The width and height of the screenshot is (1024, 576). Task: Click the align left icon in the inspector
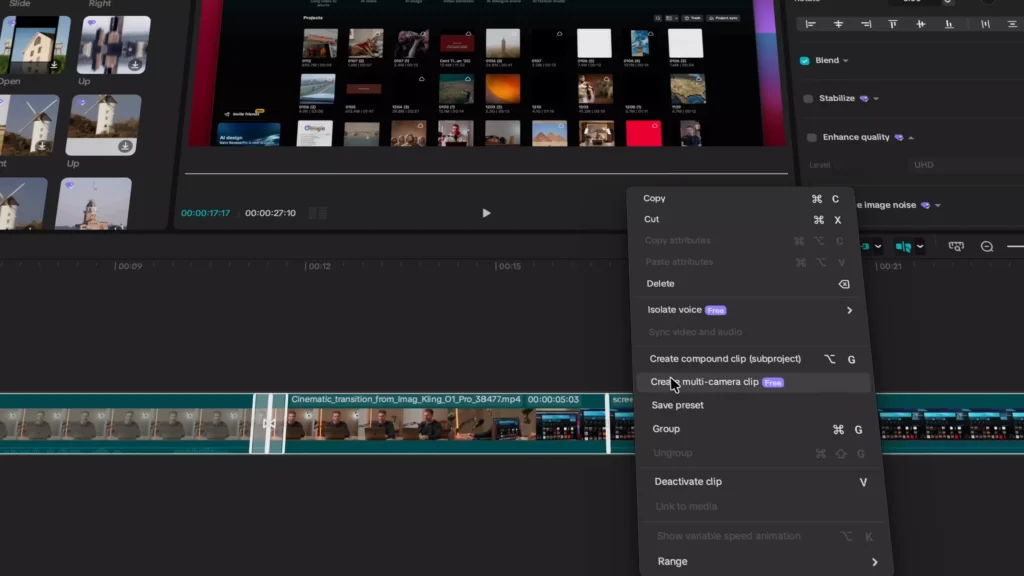point(810,24)
